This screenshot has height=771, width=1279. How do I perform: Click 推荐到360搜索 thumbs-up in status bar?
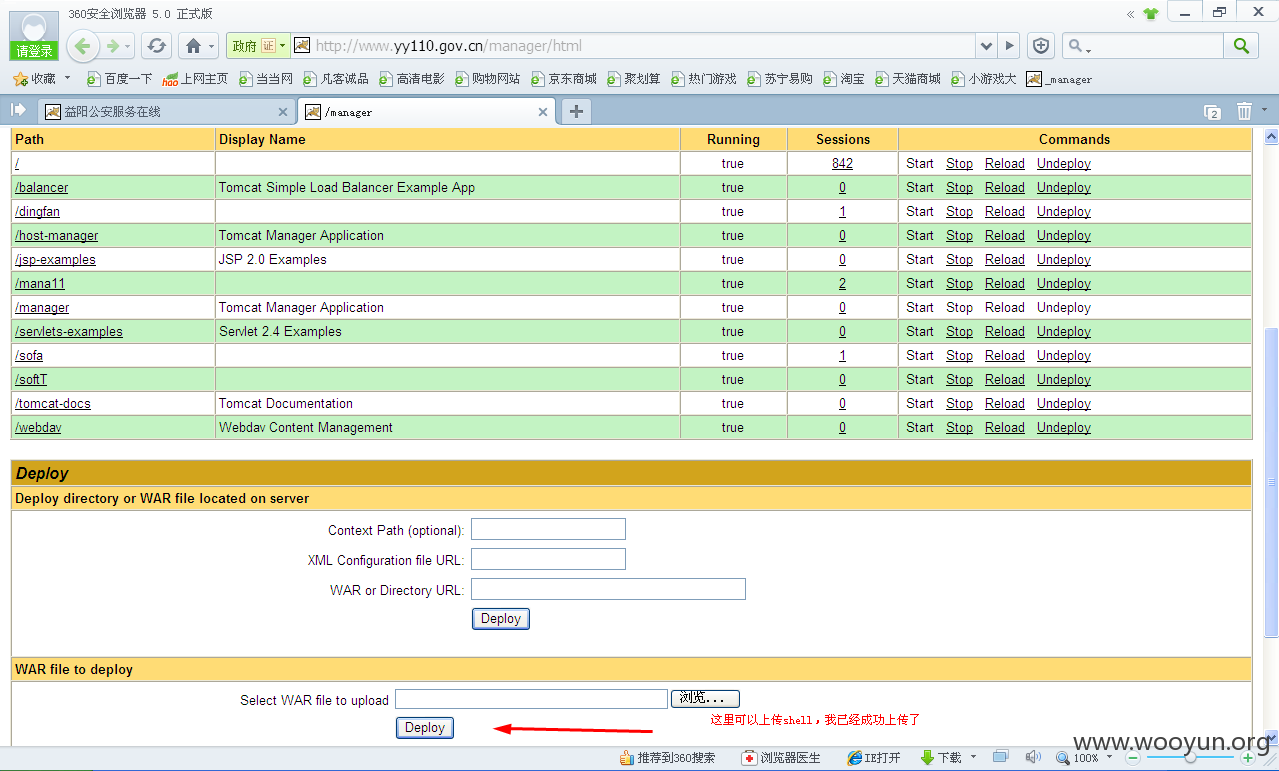pyautogui.click(x=667, y=758)
